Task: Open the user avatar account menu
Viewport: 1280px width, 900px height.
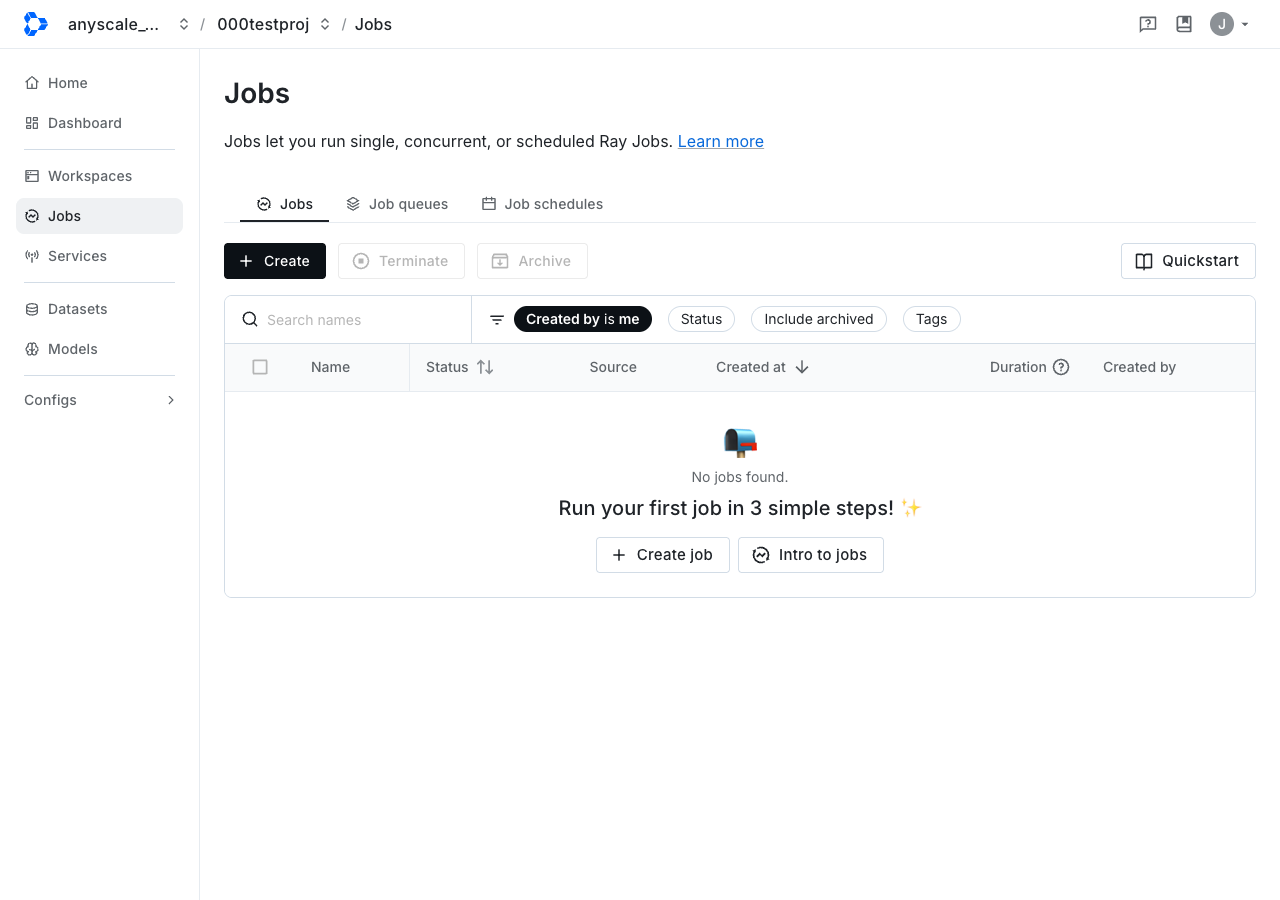Action: click(x=1229, y=24)
